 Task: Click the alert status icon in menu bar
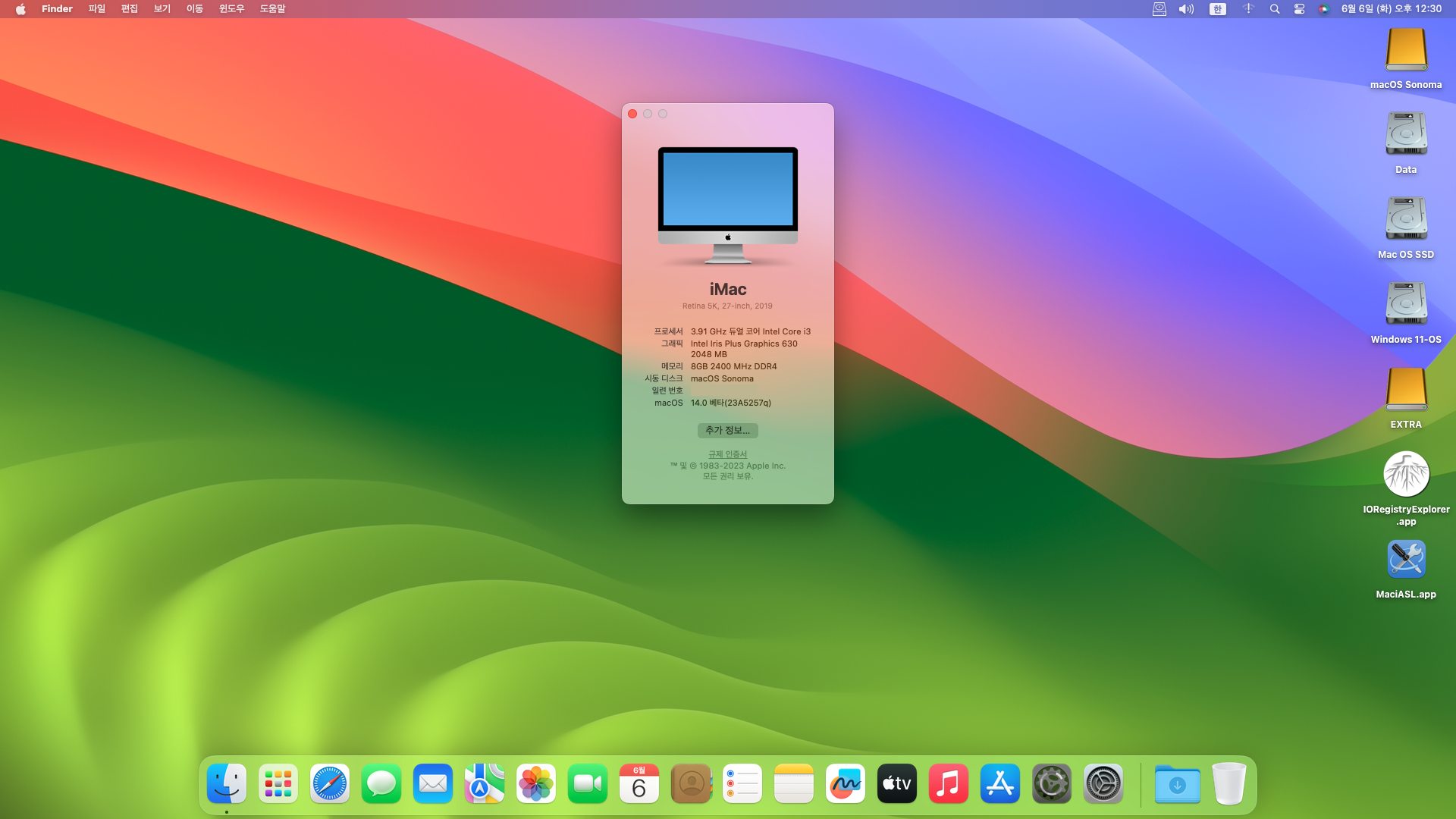(x=1248, y=9)
